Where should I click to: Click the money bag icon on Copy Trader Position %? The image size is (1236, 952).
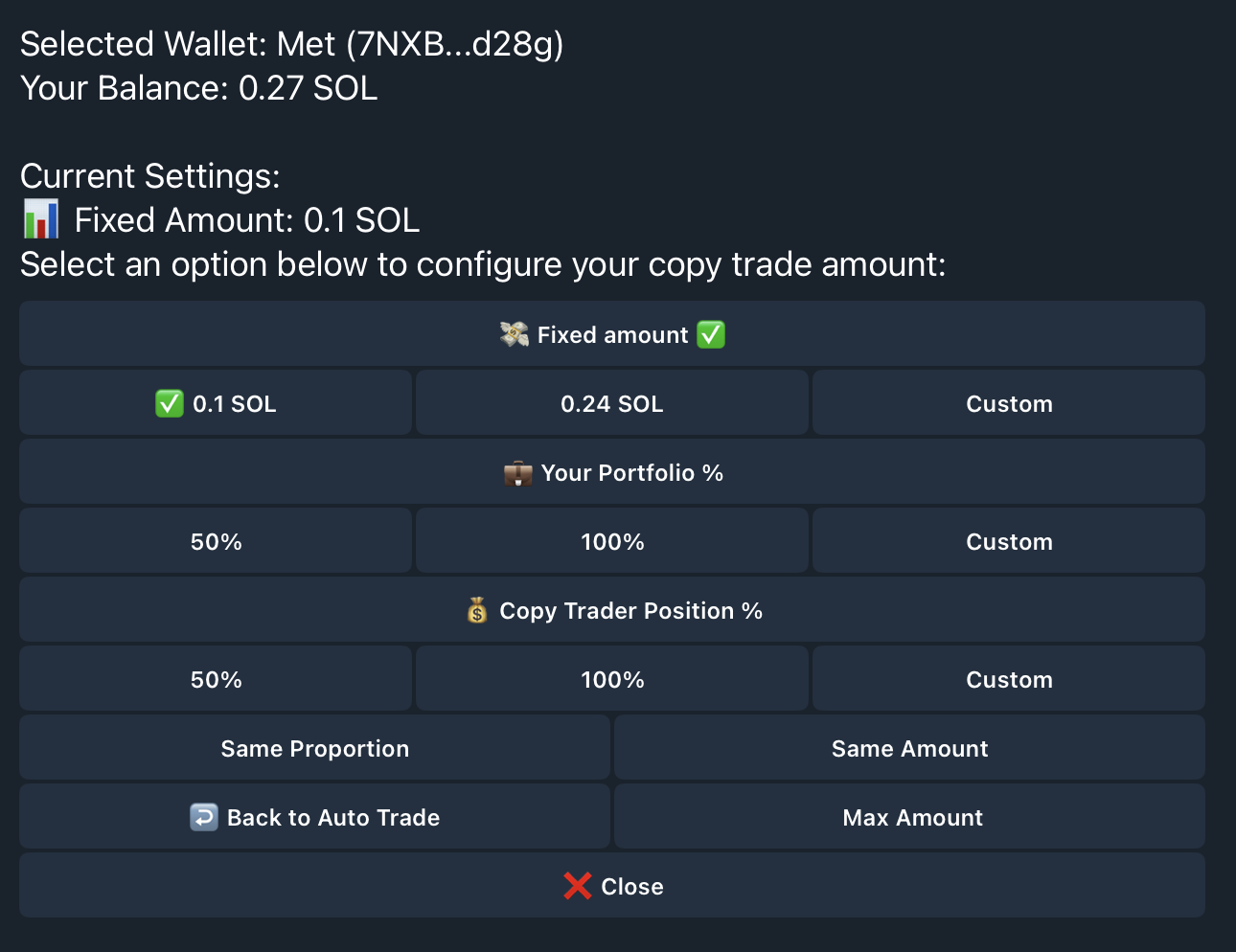(x=477, y=610)
